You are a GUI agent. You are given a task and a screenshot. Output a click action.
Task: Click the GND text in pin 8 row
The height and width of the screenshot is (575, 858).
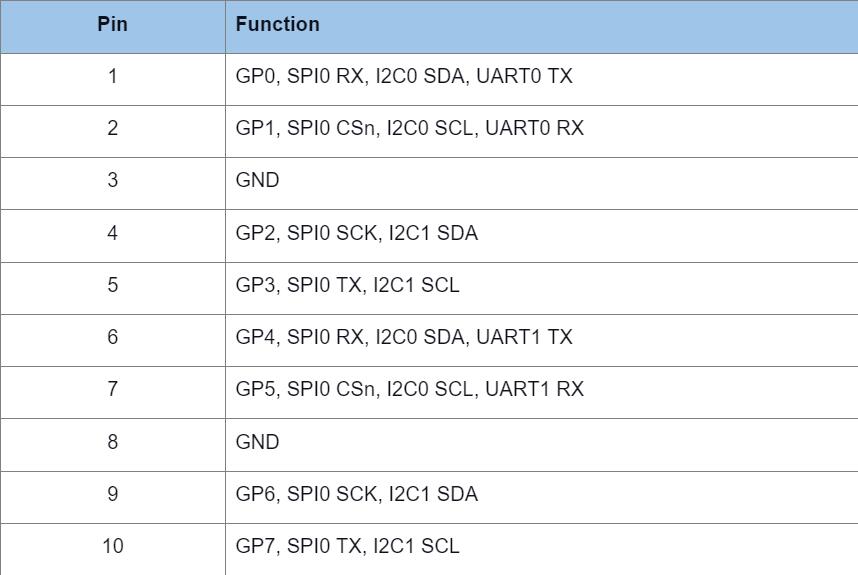[x=257, y=442]
